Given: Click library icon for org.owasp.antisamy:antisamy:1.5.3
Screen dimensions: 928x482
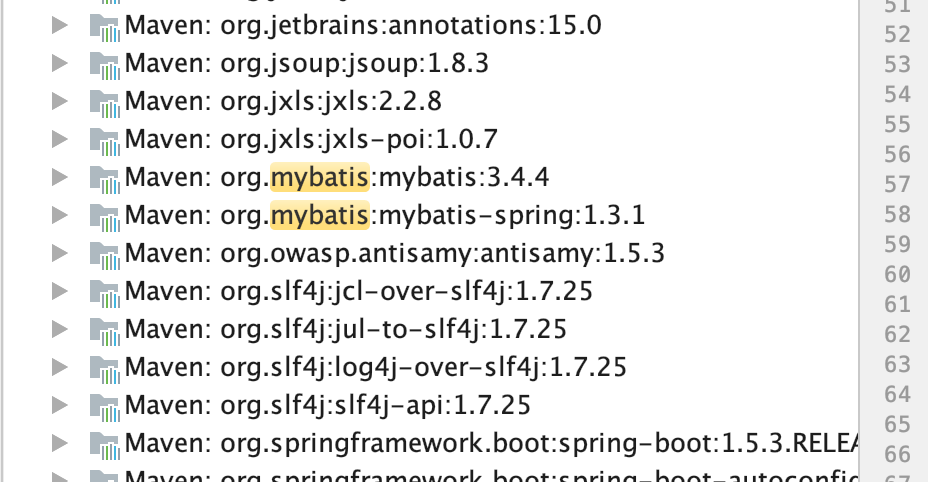Looking at the screenshot, I should 105,255.
